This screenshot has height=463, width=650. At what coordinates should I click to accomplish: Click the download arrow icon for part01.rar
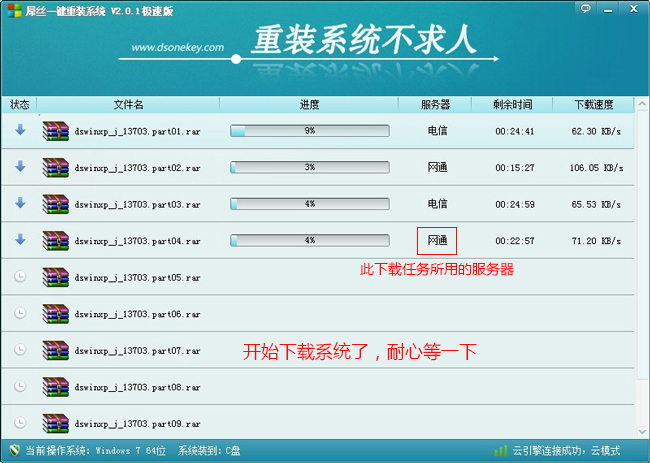coord(20,130)
